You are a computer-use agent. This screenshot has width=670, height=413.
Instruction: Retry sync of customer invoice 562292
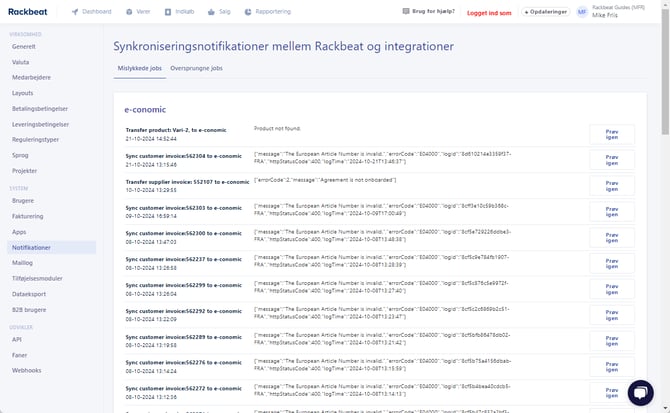tap(611, 315)
